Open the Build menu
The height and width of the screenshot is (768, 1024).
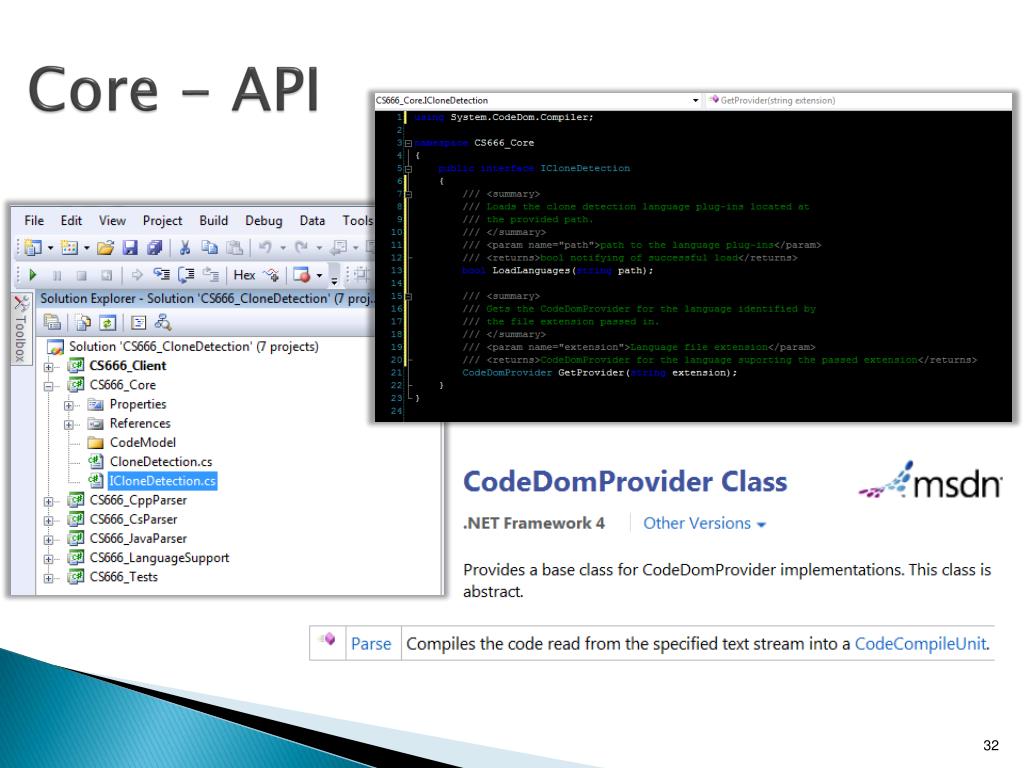(x=213, y=221)
